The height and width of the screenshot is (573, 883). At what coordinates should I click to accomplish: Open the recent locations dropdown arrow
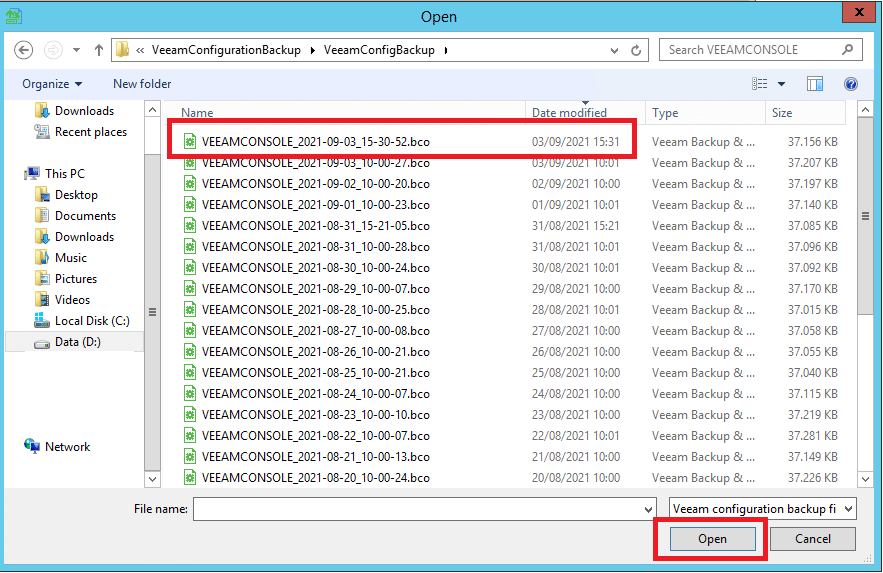click(76, 50)
